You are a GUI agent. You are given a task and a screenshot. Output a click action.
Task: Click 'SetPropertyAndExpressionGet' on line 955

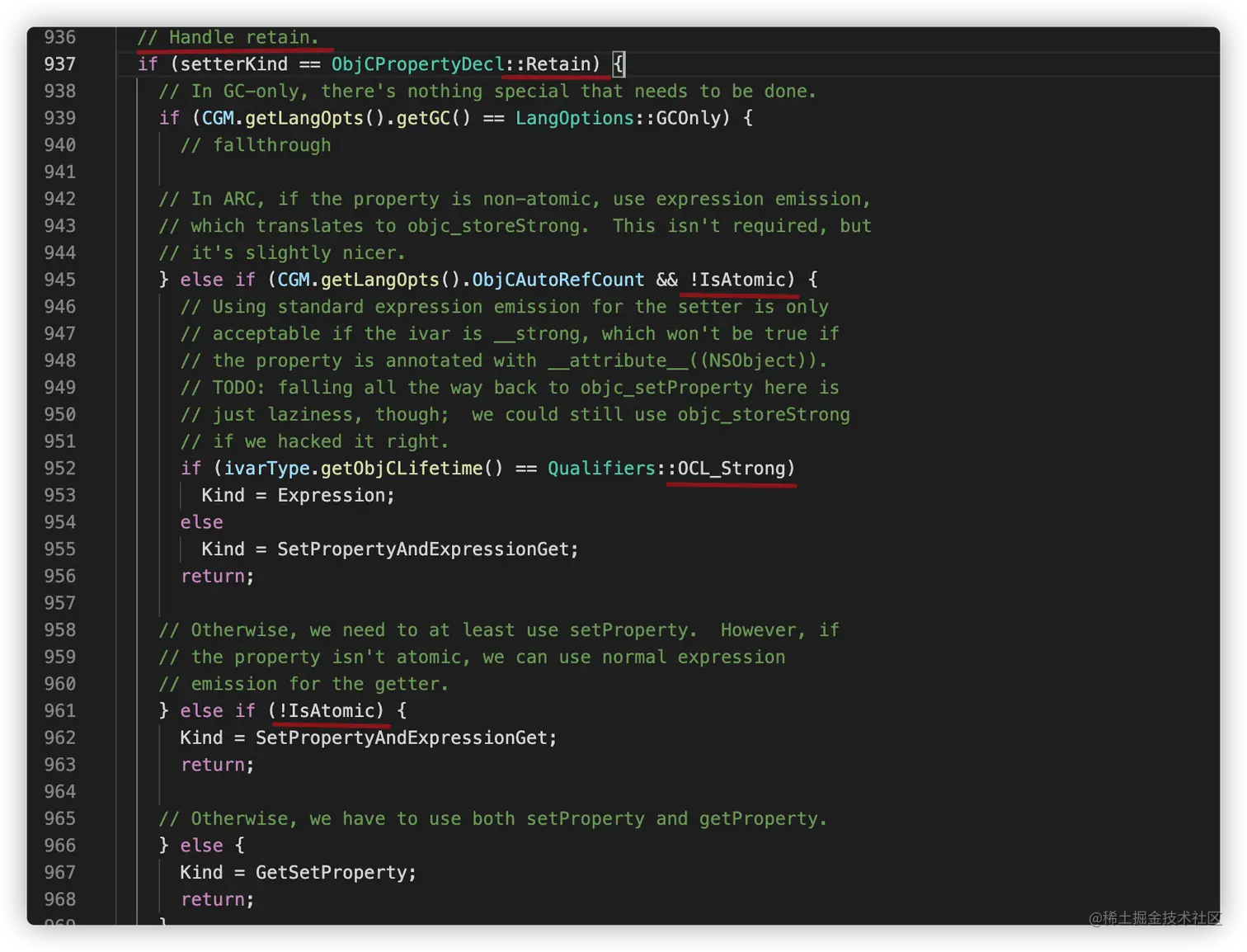click(x=423, y=549)
